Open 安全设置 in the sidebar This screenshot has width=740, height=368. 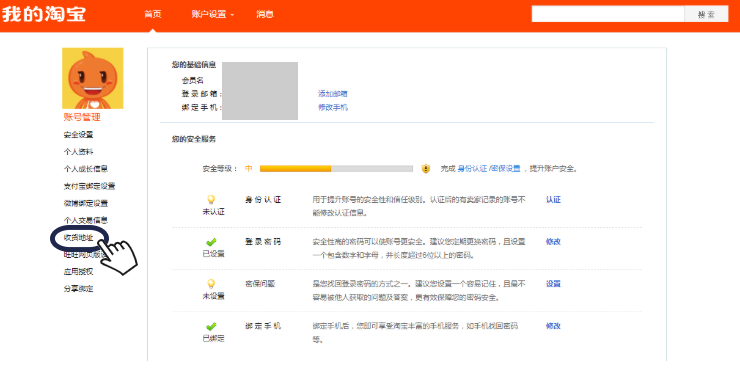(x=78, y=134)
